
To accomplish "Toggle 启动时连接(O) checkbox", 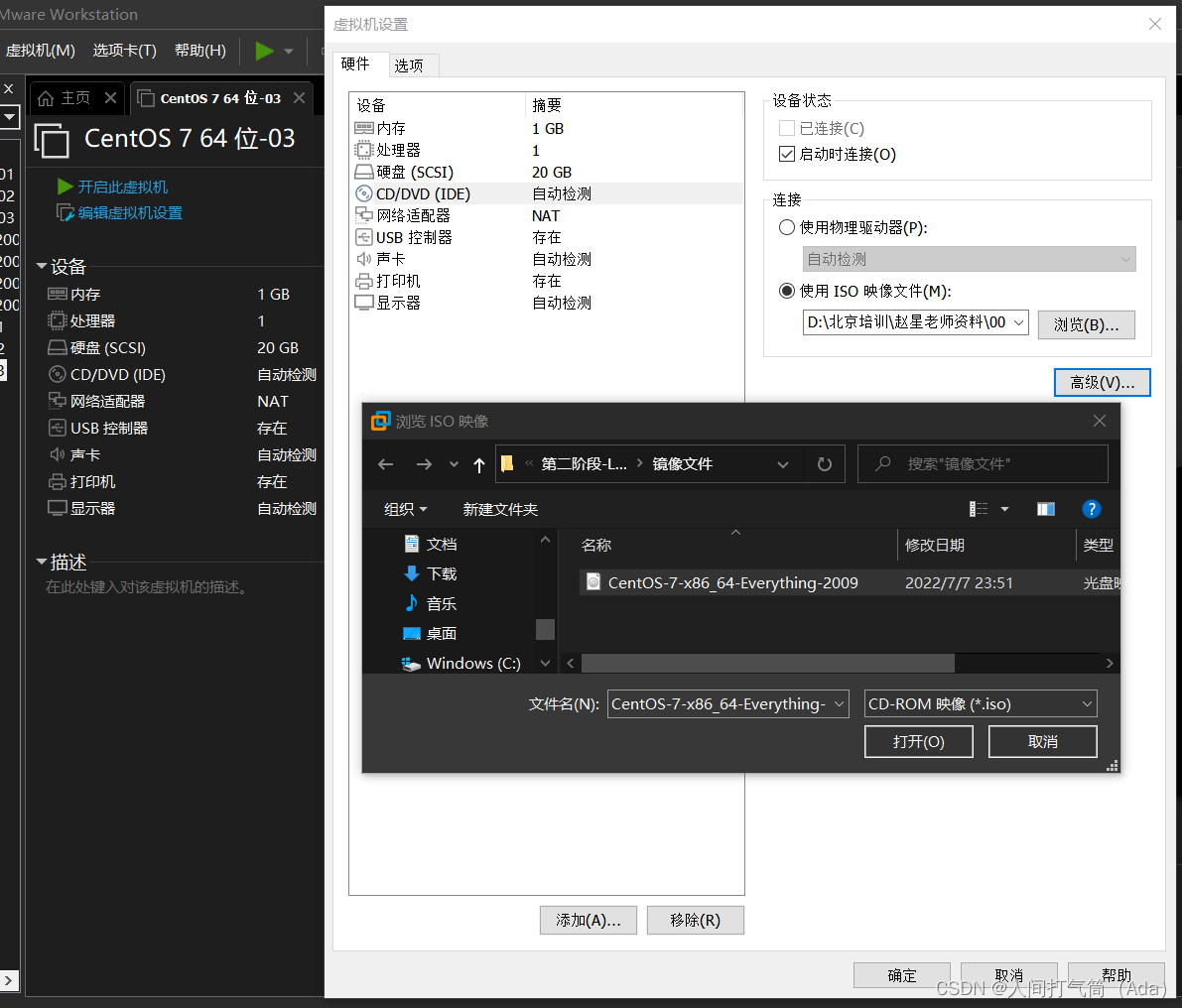I will [x=787, y=154].
